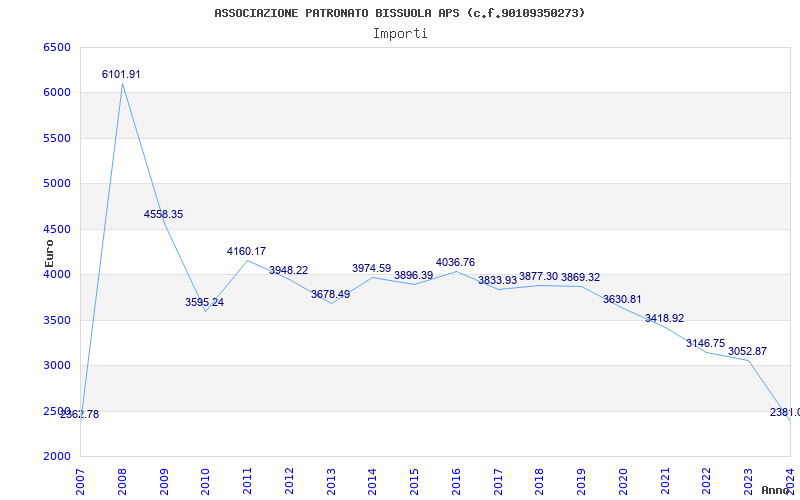Click the 4000 value on Euro axis
This screenshot has height=500, width=800.
pyautogui.click(x=57, y=275)
